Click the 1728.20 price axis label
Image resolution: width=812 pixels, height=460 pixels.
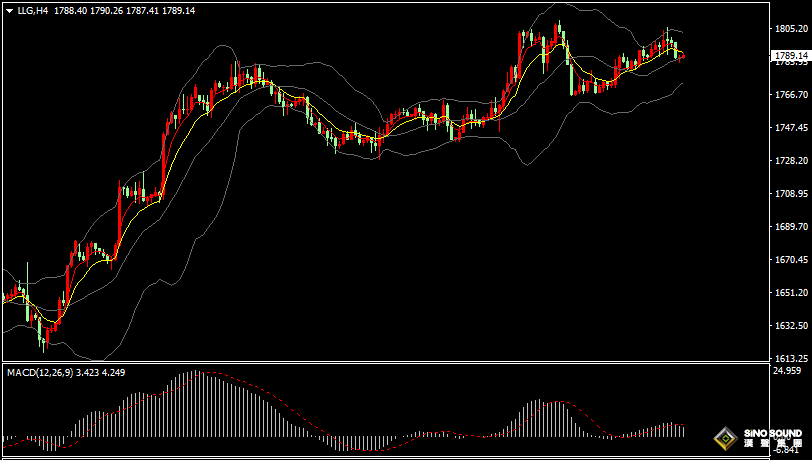(x=790, y=161)
